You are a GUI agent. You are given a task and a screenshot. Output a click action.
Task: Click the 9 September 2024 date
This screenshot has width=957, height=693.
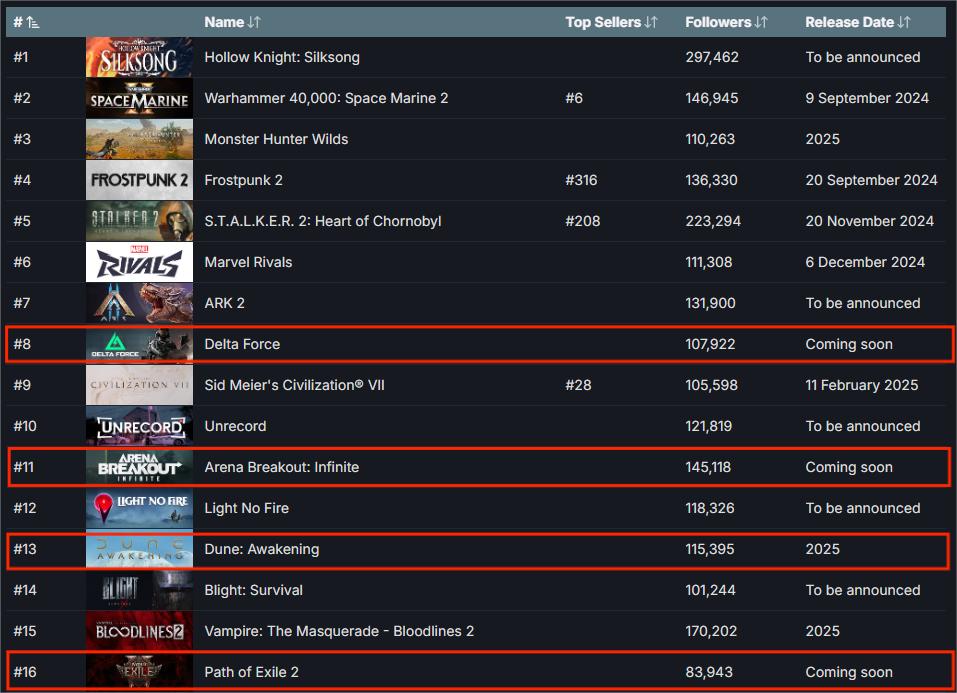(867, 98)
